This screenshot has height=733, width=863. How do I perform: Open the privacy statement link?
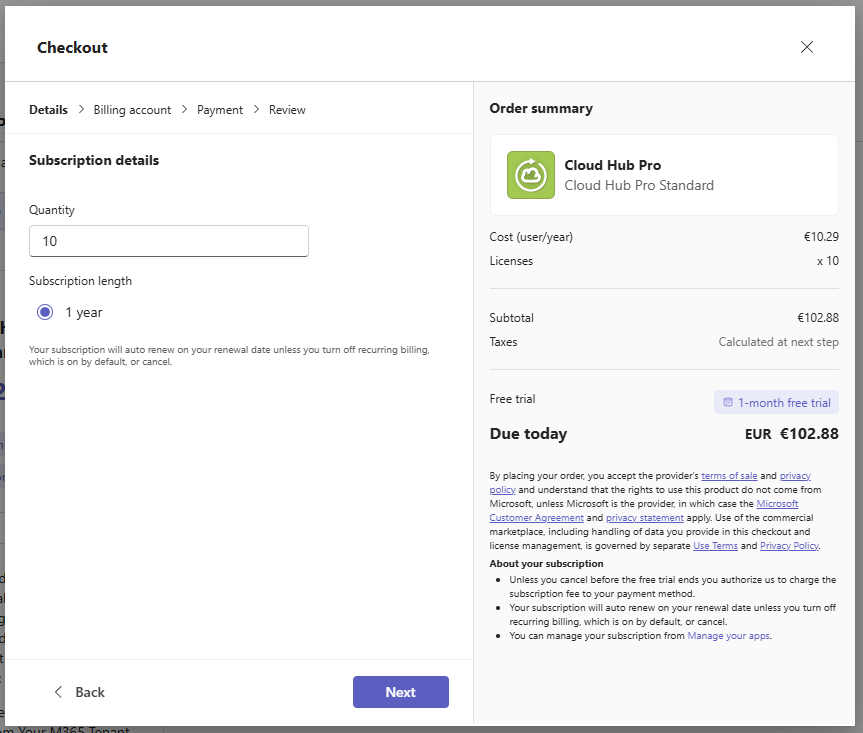pos(644,518)
